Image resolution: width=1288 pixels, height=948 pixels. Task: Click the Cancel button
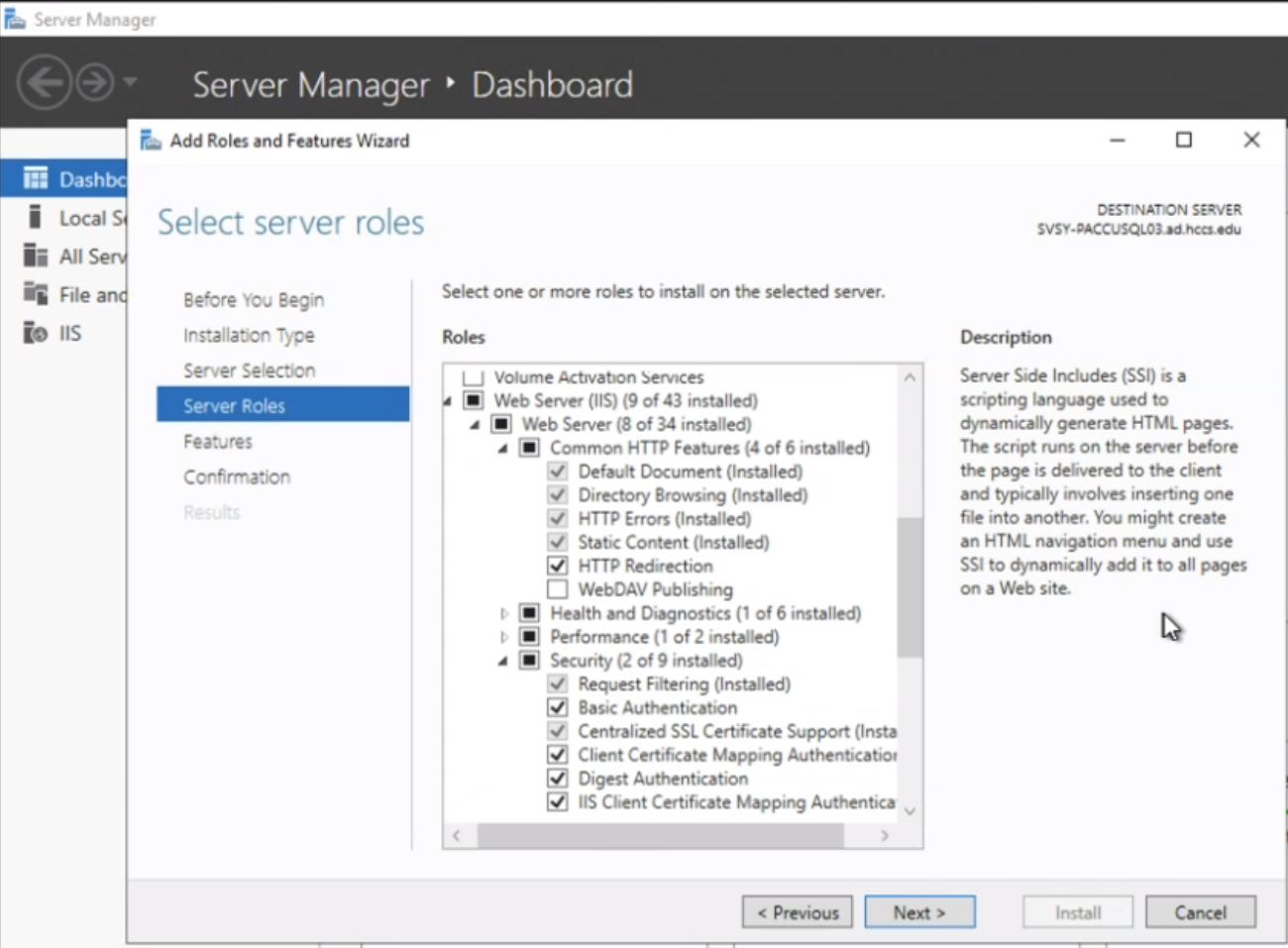[1201, 912]
